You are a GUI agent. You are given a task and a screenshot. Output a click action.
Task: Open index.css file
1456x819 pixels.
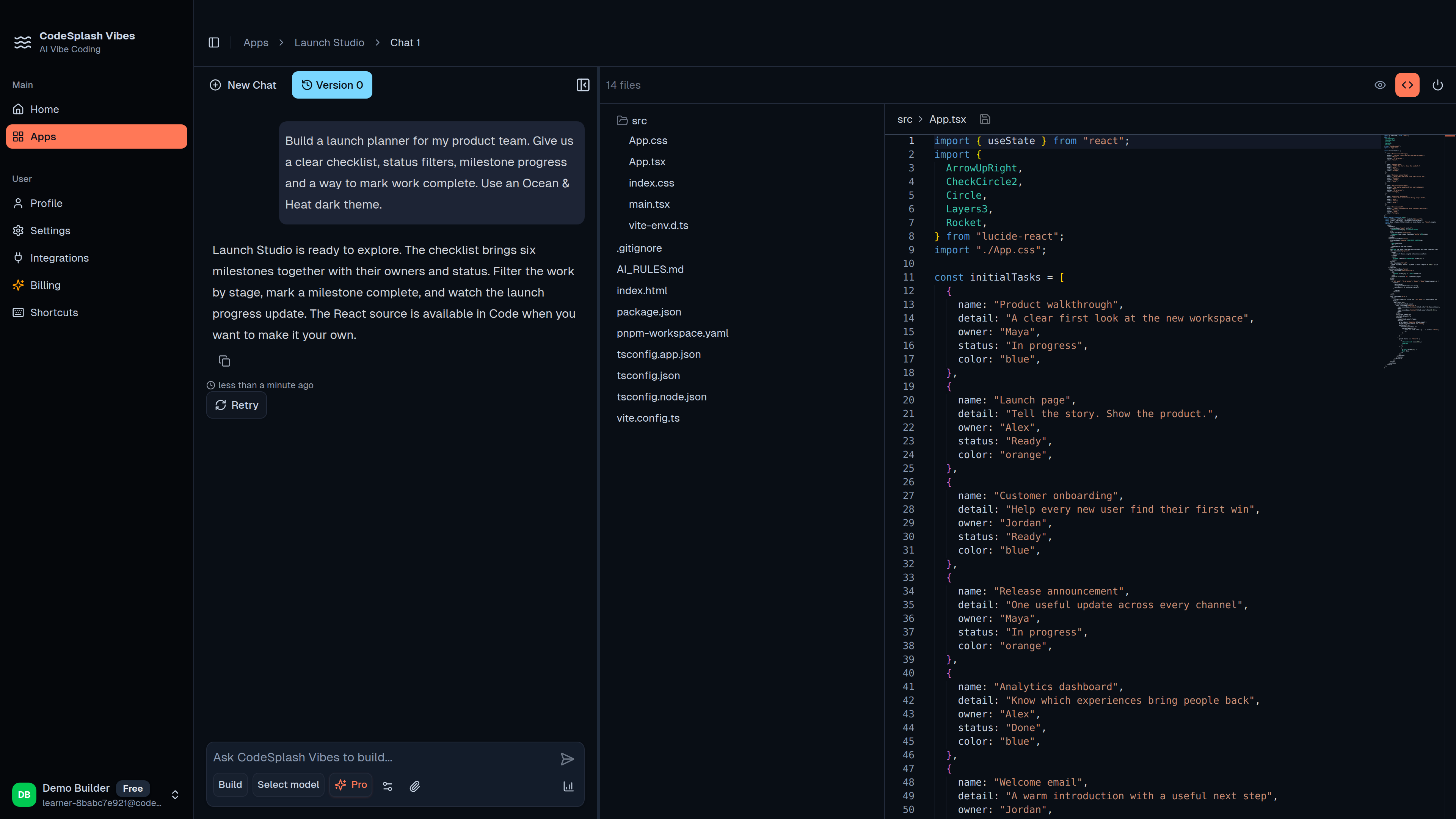coord(651,182)
